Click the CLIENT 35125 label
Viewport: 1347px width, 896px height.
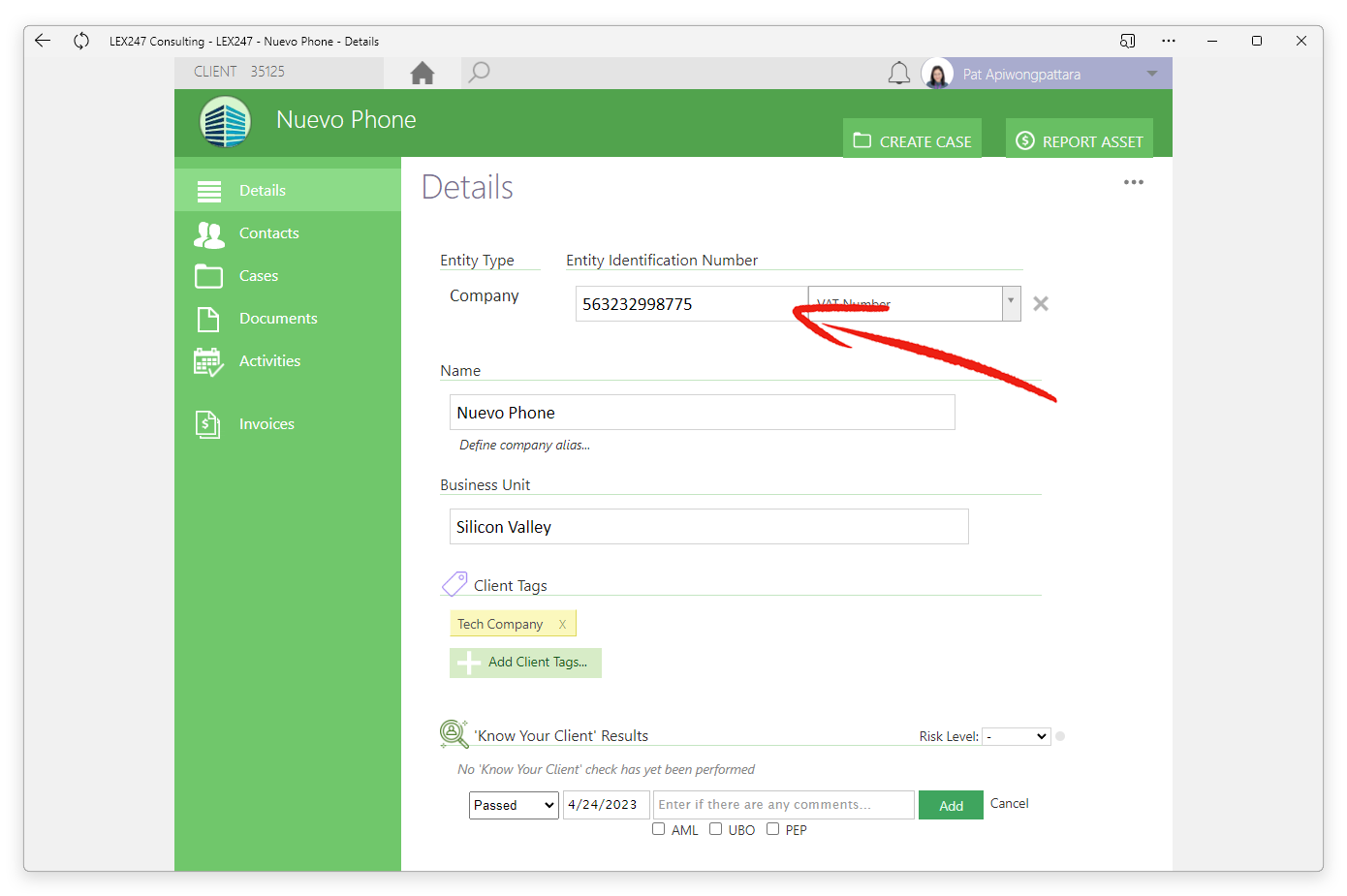pos(239,72)
